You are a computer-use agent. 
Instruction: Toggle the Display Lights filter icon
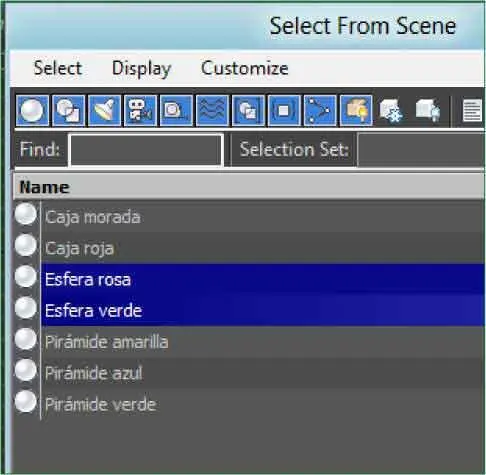pyautogui.click(x=104, y=111)
